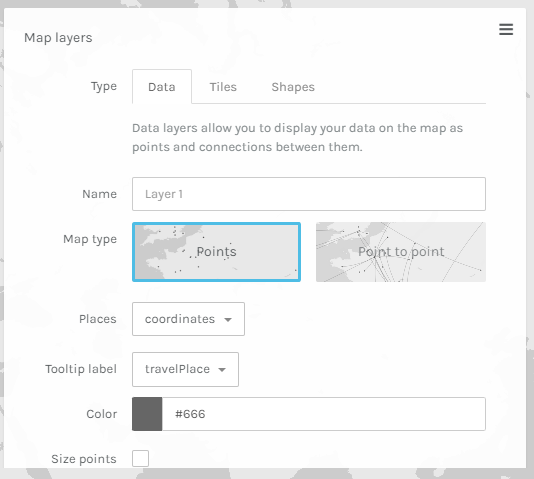Click the Data layers description text
This screenshot has width=534, height=479.
click(x=297, y=138)
